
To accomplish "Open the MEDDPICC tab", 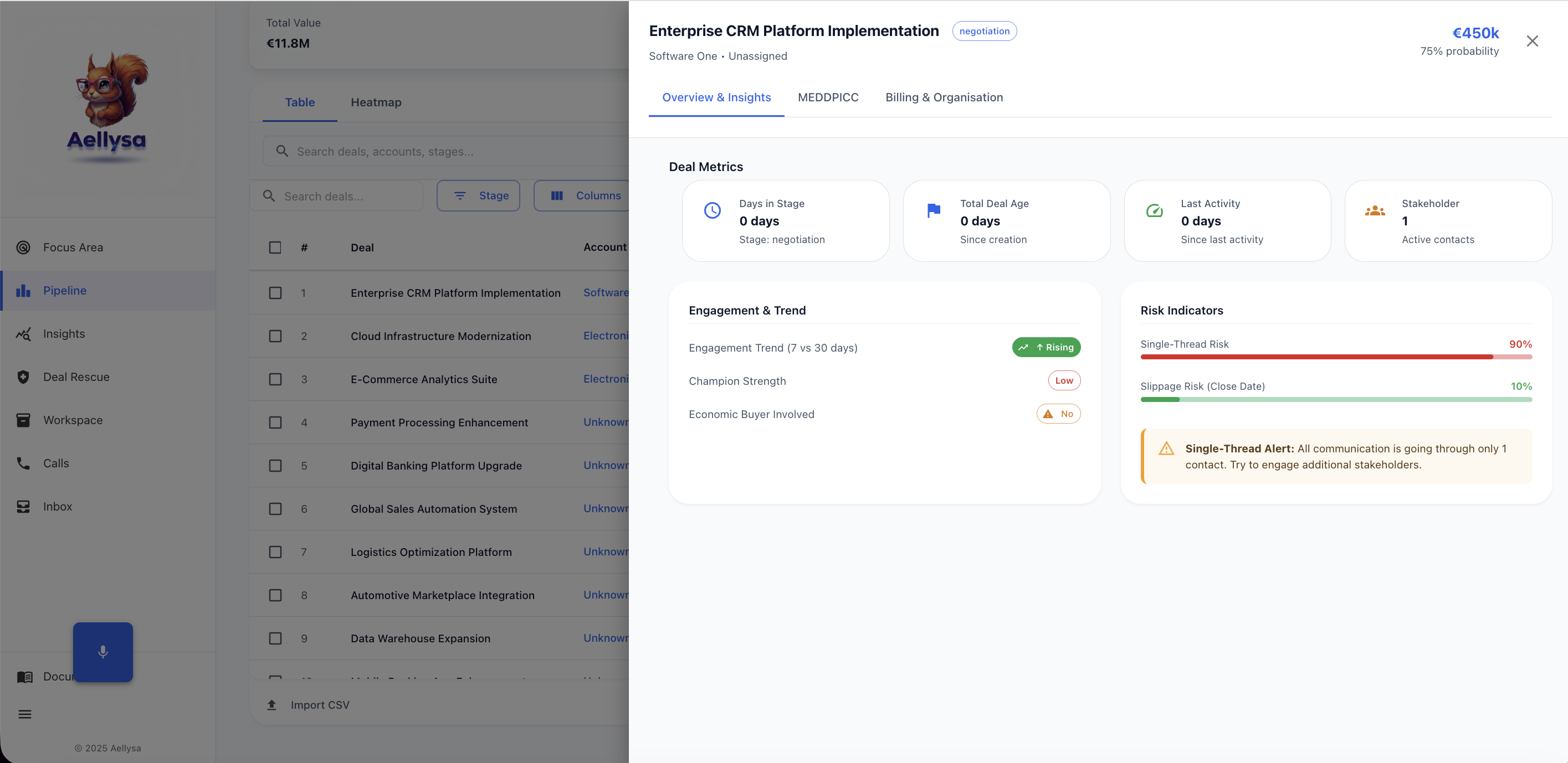I will (828, 97).
